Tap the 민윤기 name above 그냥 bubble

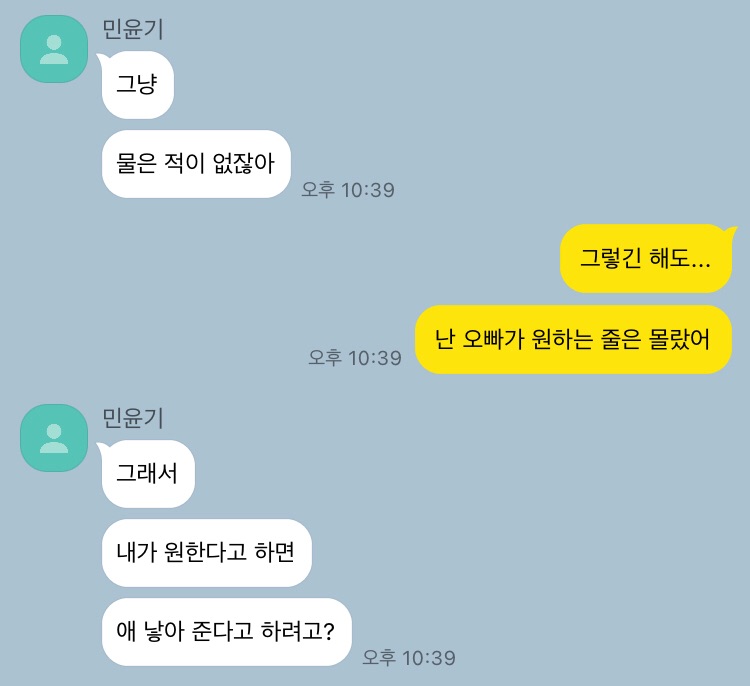133,29
